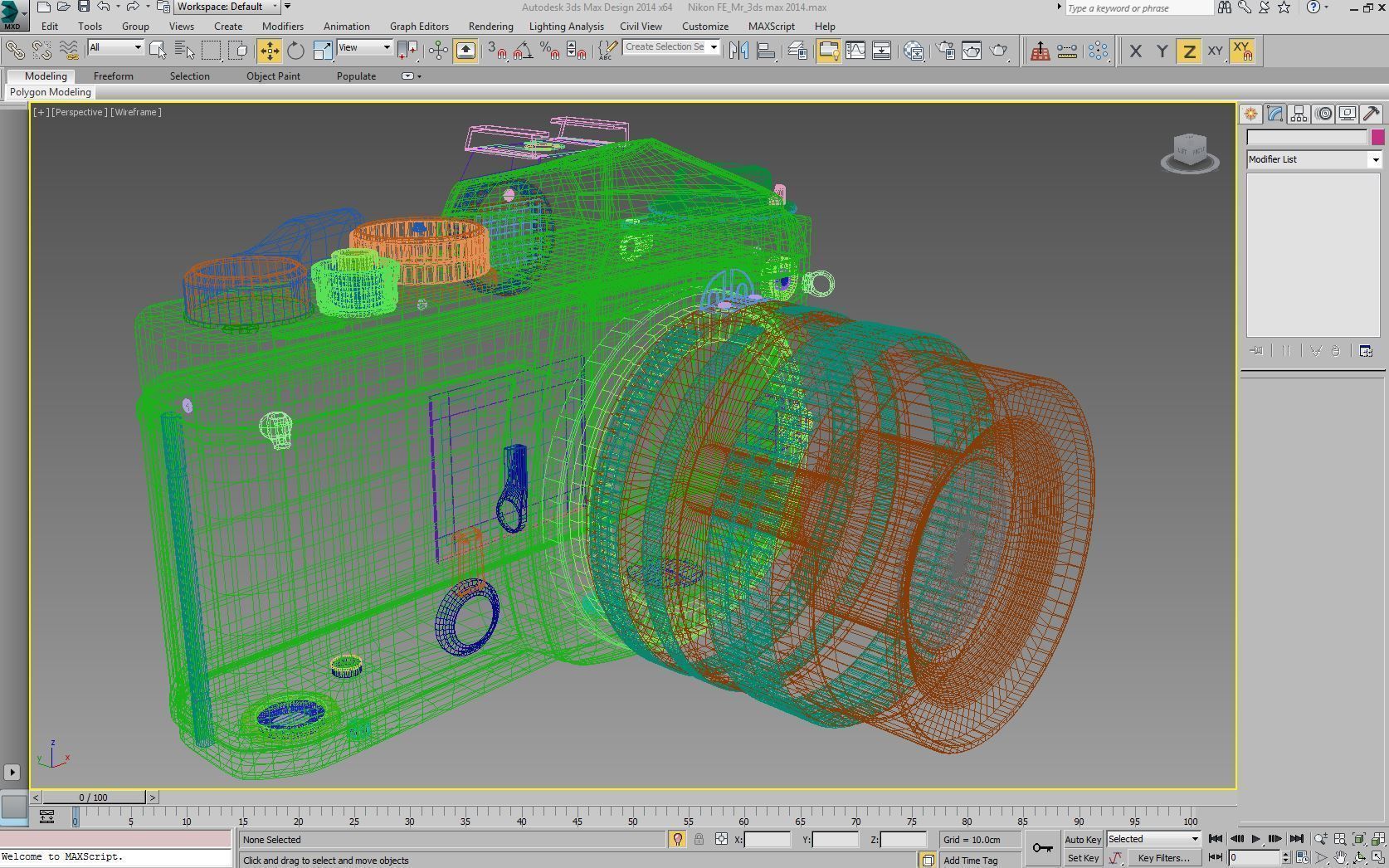
Task: Switch to the Freeform ribbon tab
Action: pos(114,76)
